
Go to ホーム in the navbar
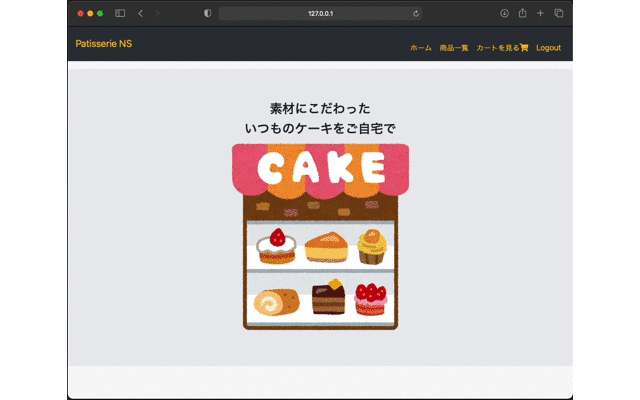(x=421, y=48)
